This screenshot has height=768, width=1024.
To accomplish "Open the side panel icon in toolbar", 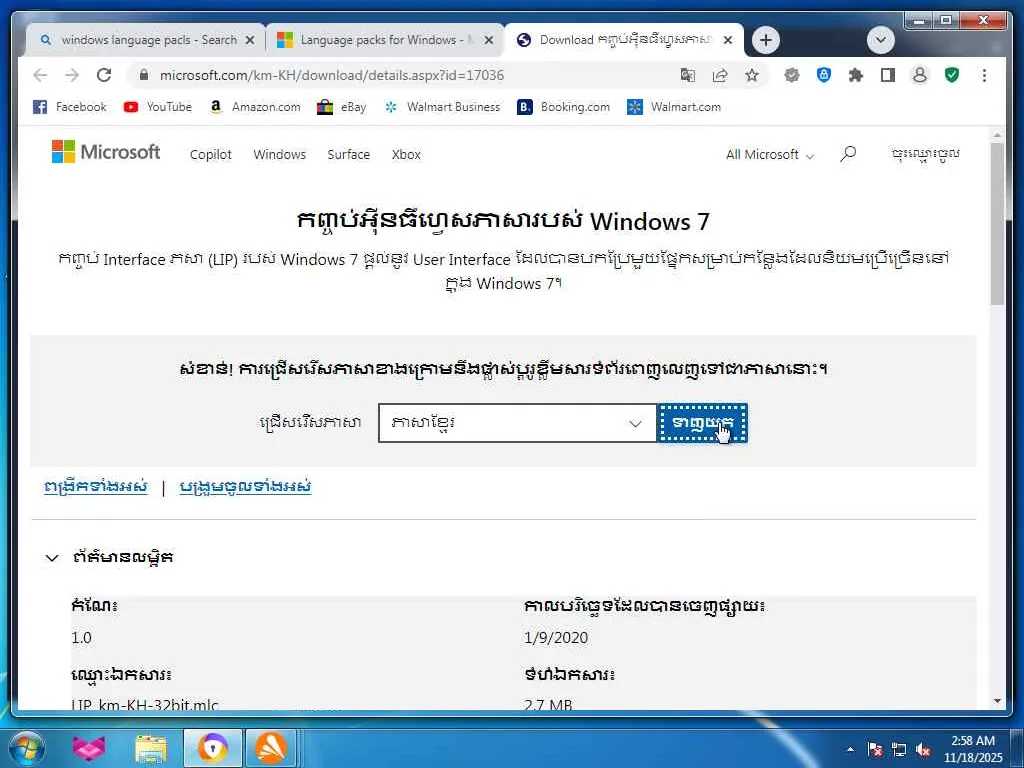I will [888, 75].
